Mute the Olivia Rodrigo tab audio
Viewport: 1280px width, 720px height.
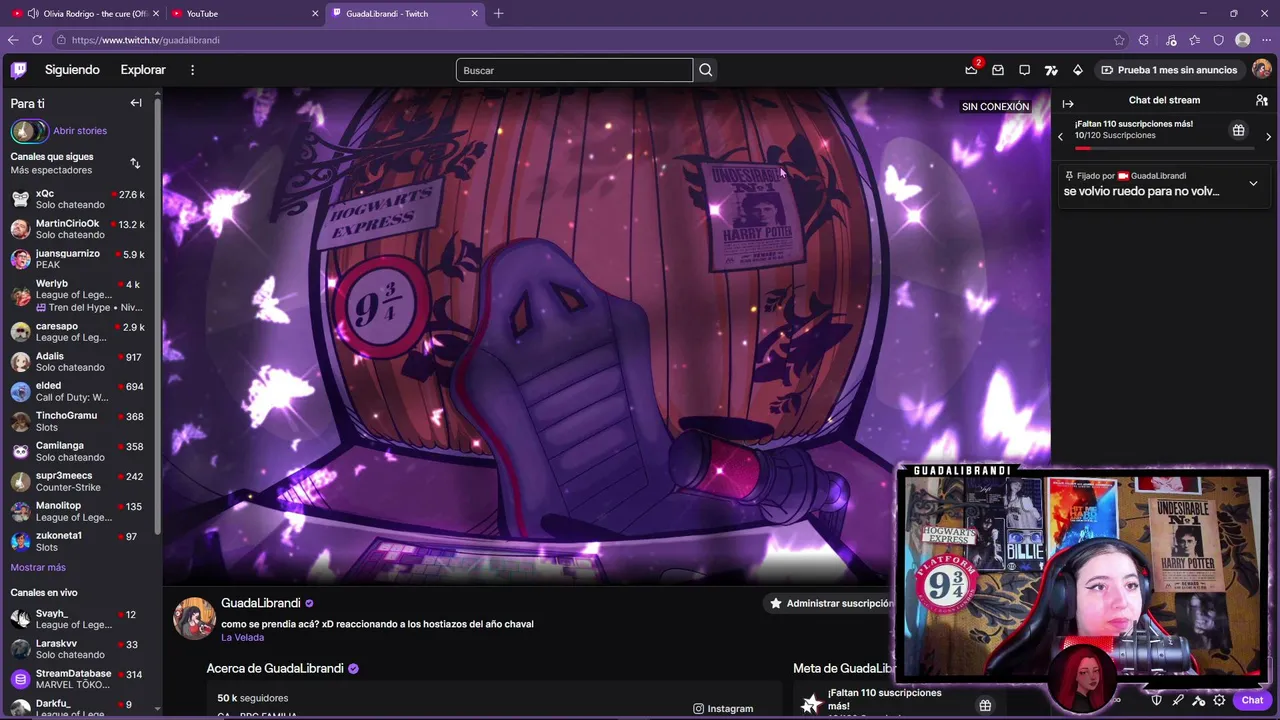(x=33, y=13)
